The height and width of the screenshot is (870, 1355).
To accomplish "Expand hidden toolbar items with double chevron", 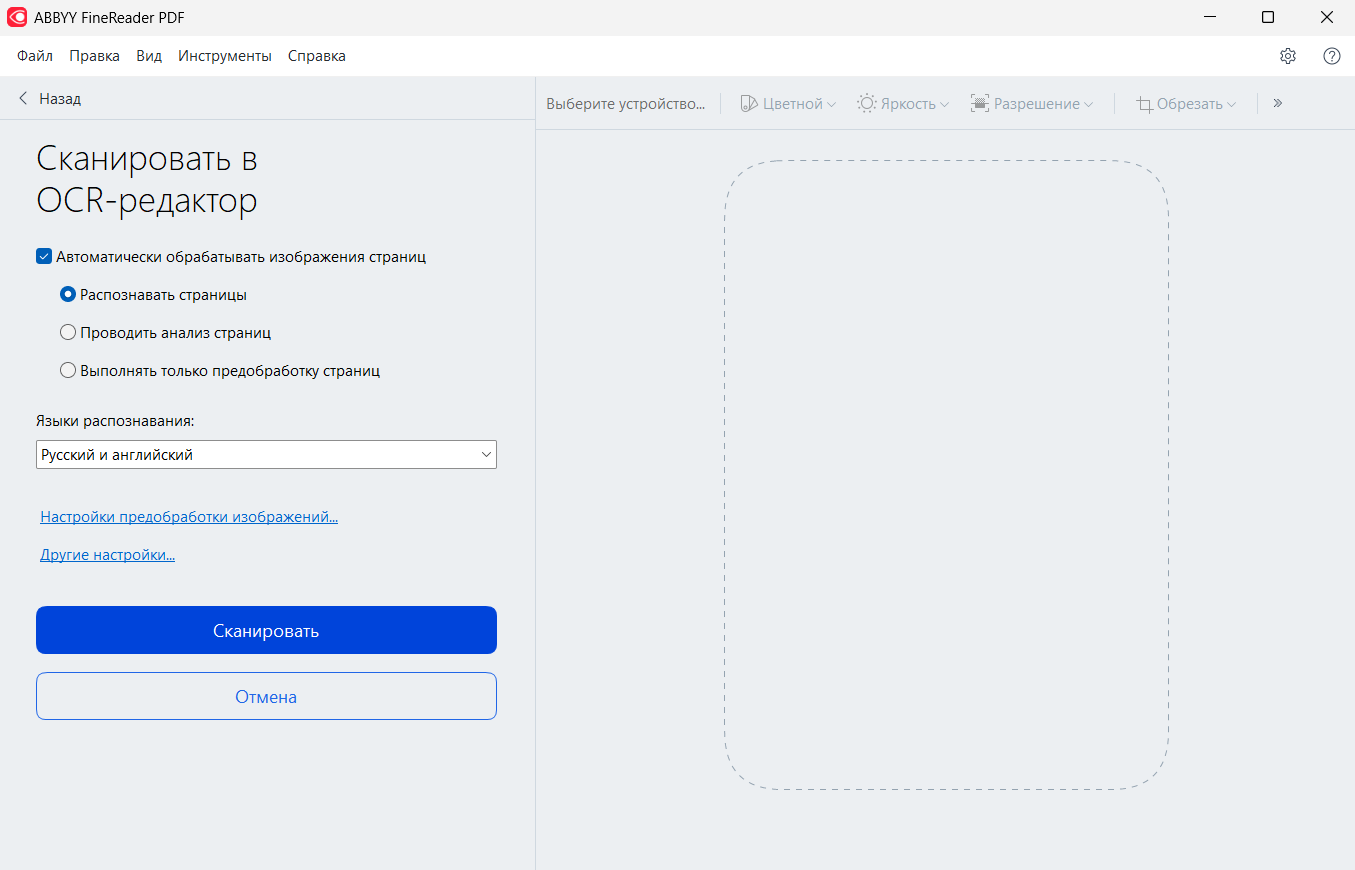I will [1277, 103].
